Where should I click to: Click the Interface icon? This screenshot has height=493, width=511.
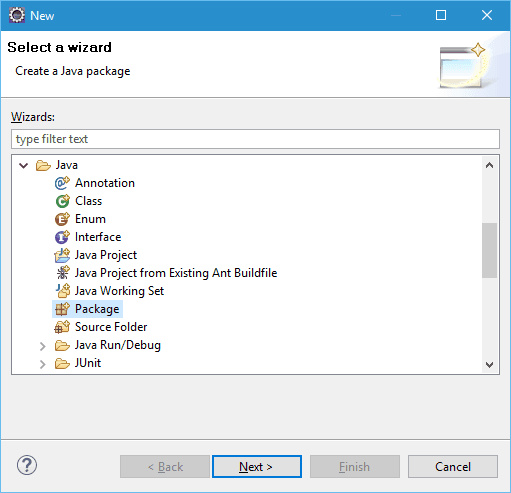coord(62,237)
